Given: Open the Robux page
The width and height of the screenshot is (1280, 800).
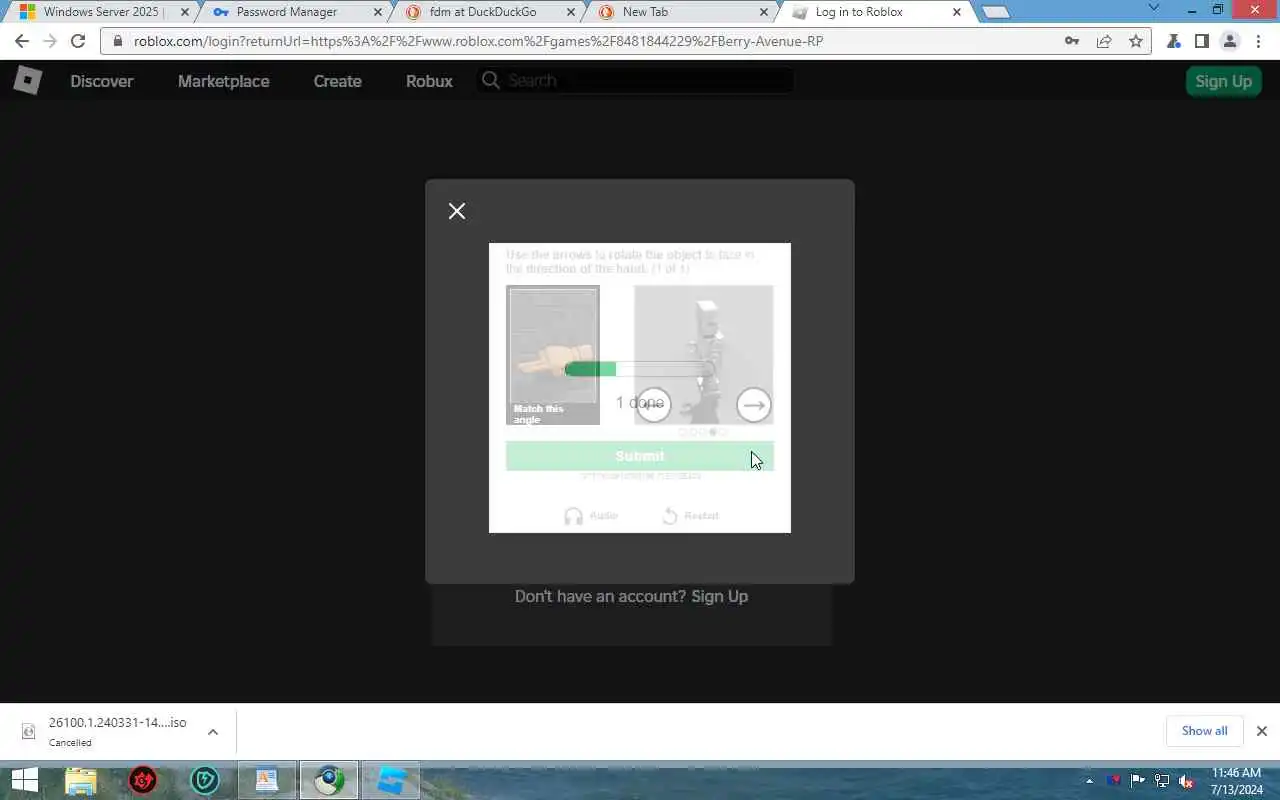Looking at the screenshot, I should (x=429, y=81).
